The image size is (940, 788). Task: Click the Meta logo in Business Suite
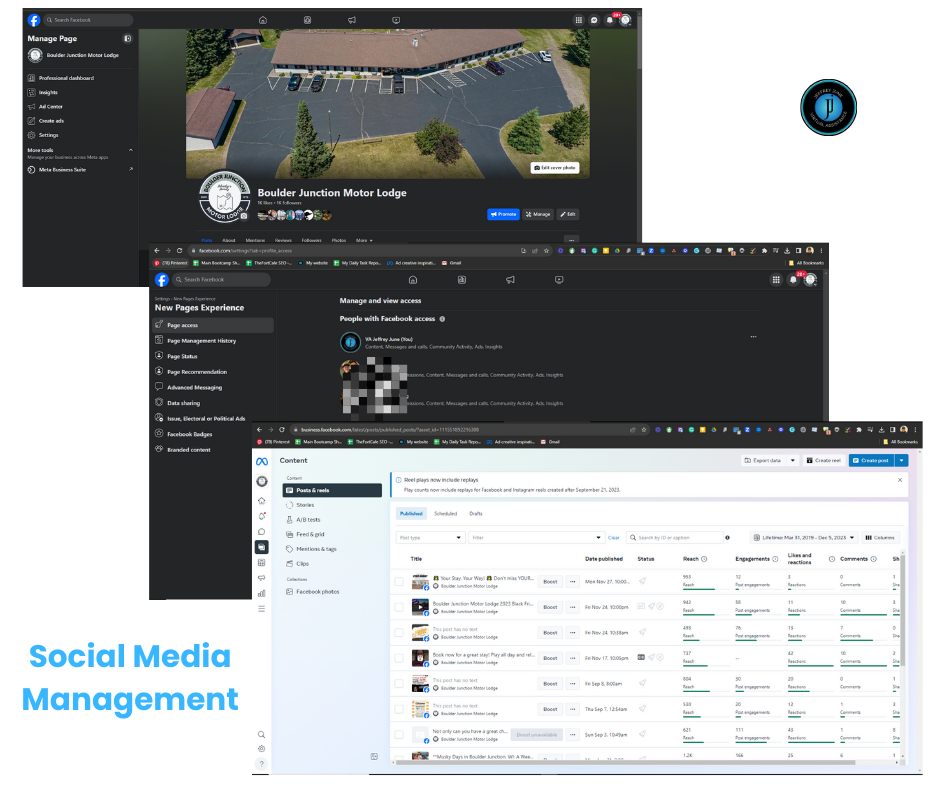(x=262, y=462)
